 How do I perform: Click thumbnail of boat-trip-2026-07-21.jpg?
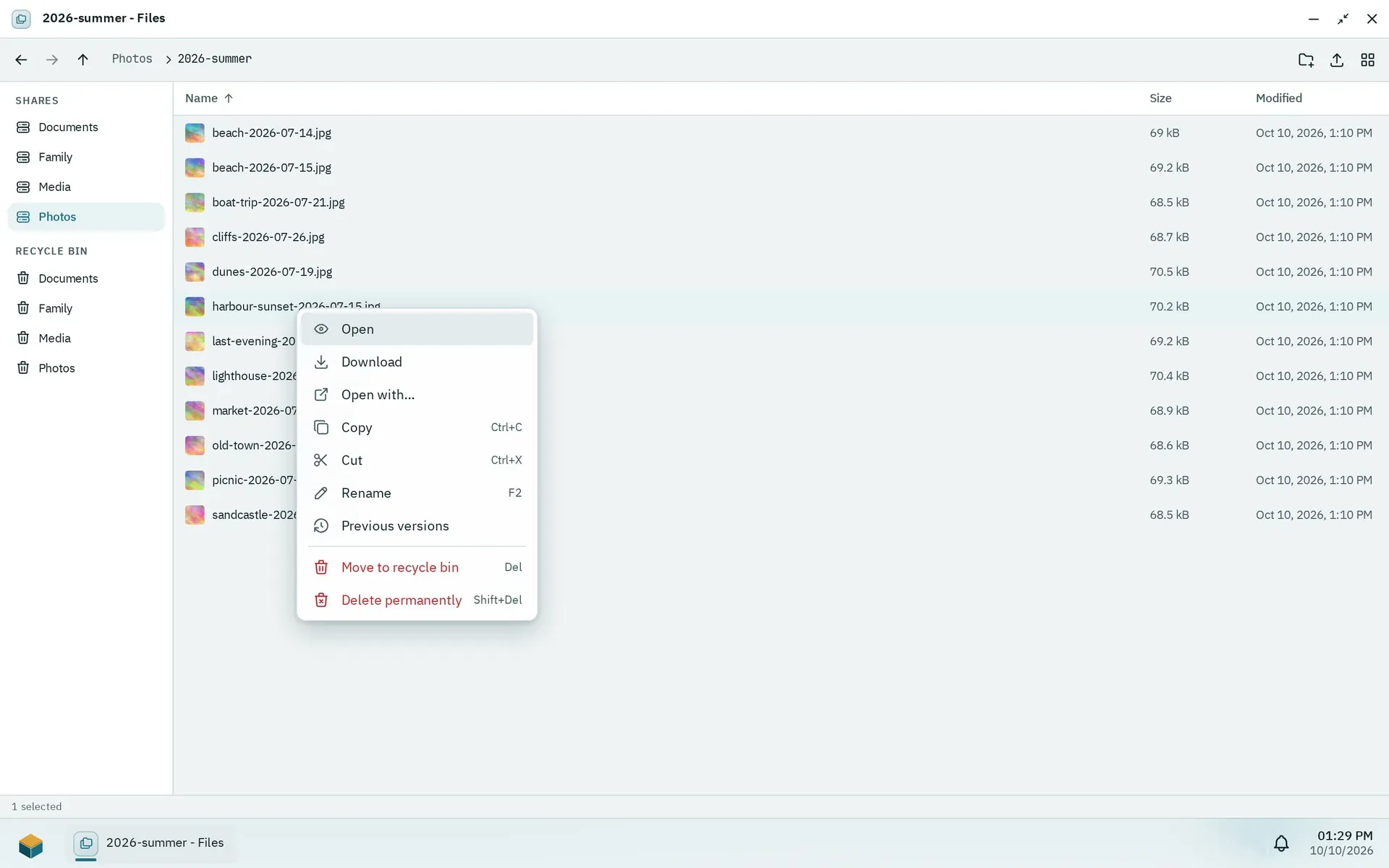[x=195, y=203]
